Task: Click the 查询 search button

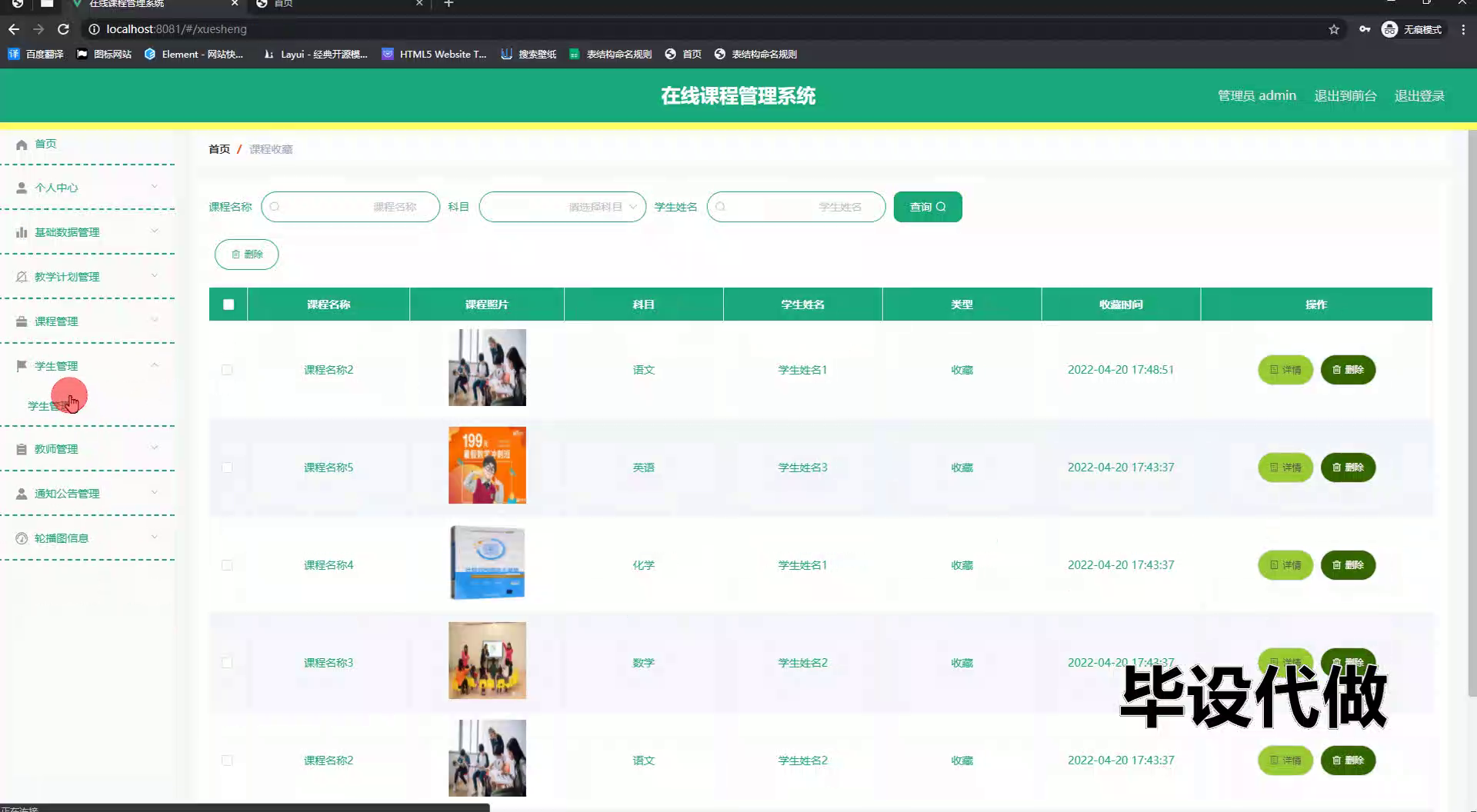Action: (x=928, y=207)
